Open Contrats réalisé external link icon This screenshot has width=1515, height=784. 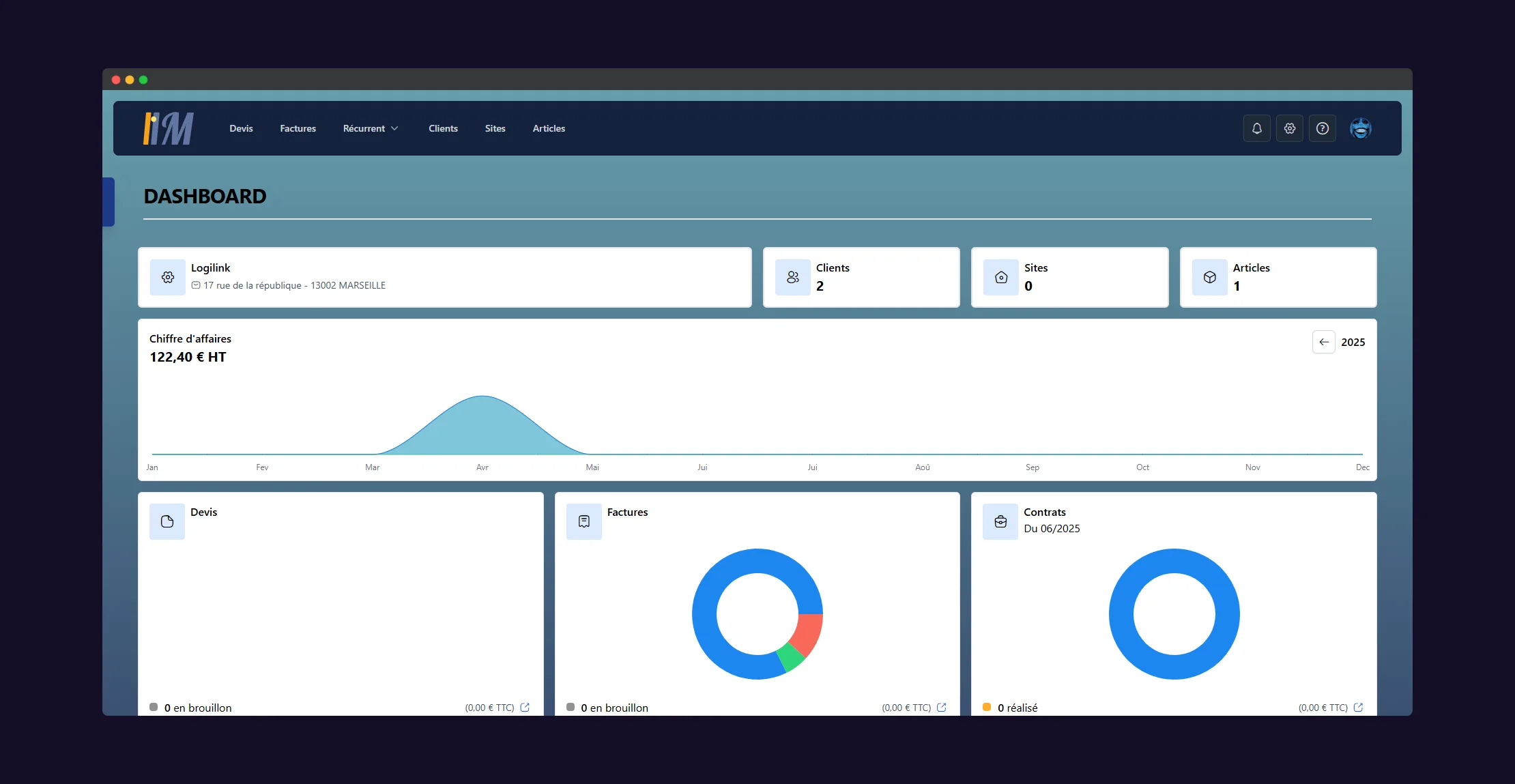tap(1358, 708)
